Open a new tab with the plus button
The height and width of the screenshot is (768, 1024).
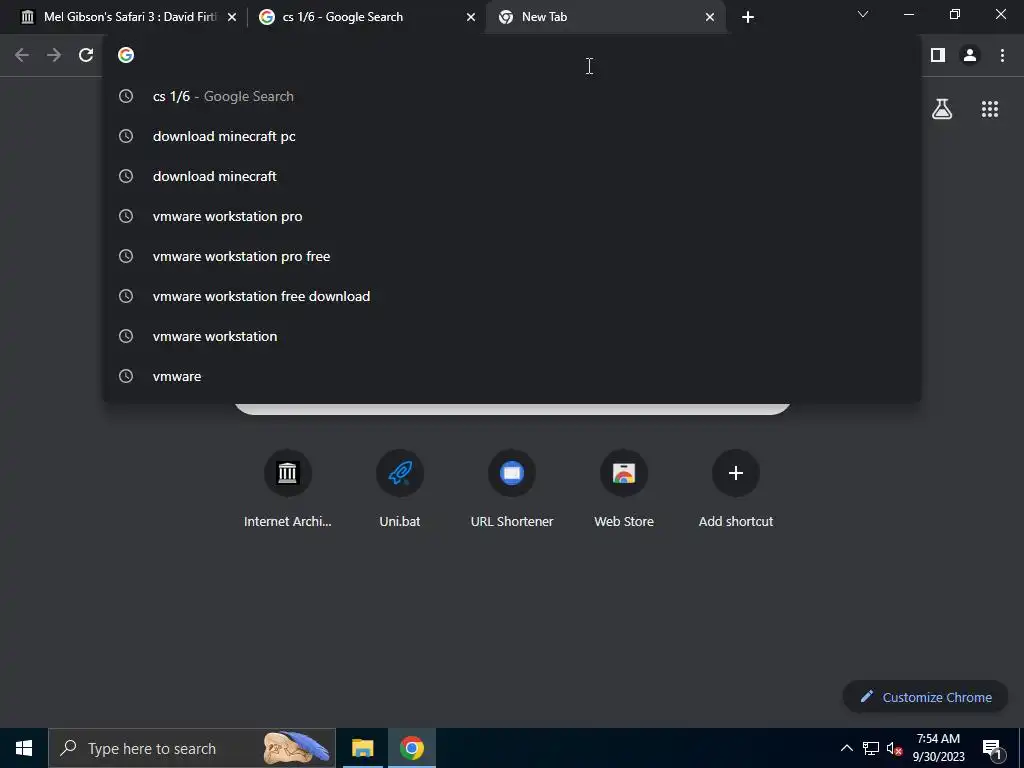tap(748, 17)
